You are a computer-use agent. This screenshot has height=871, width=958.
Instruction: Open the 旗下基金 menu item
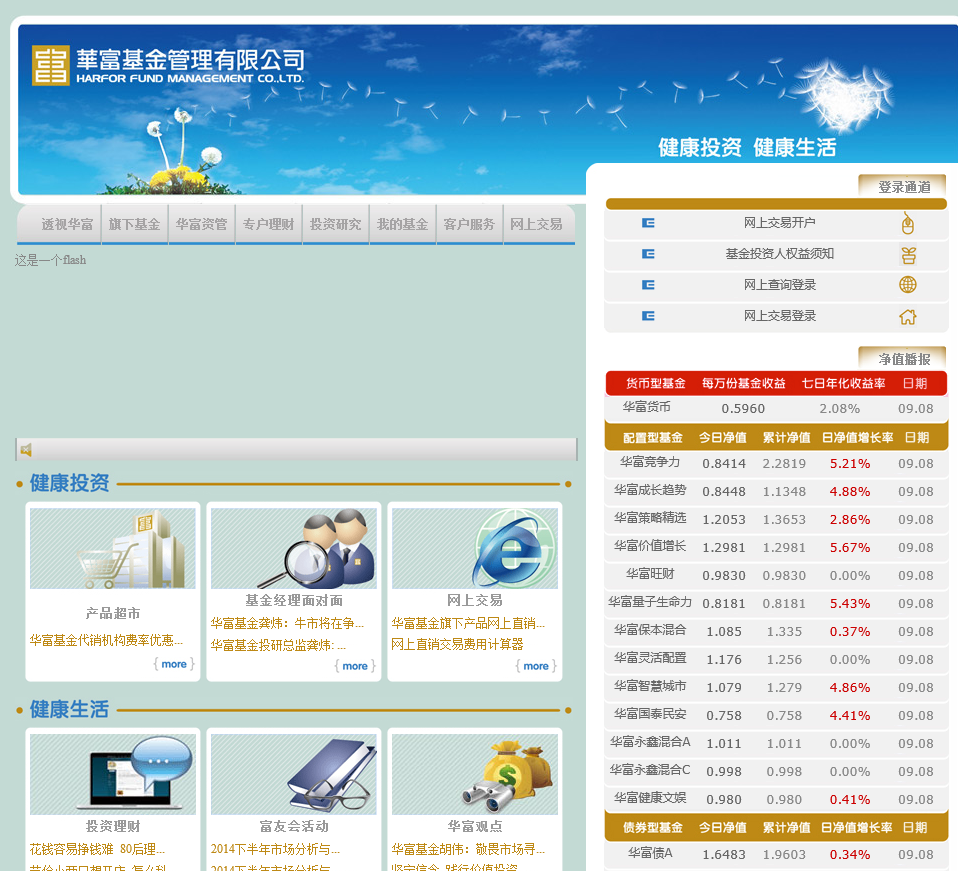pyautogui.click(x=134, y=225)
